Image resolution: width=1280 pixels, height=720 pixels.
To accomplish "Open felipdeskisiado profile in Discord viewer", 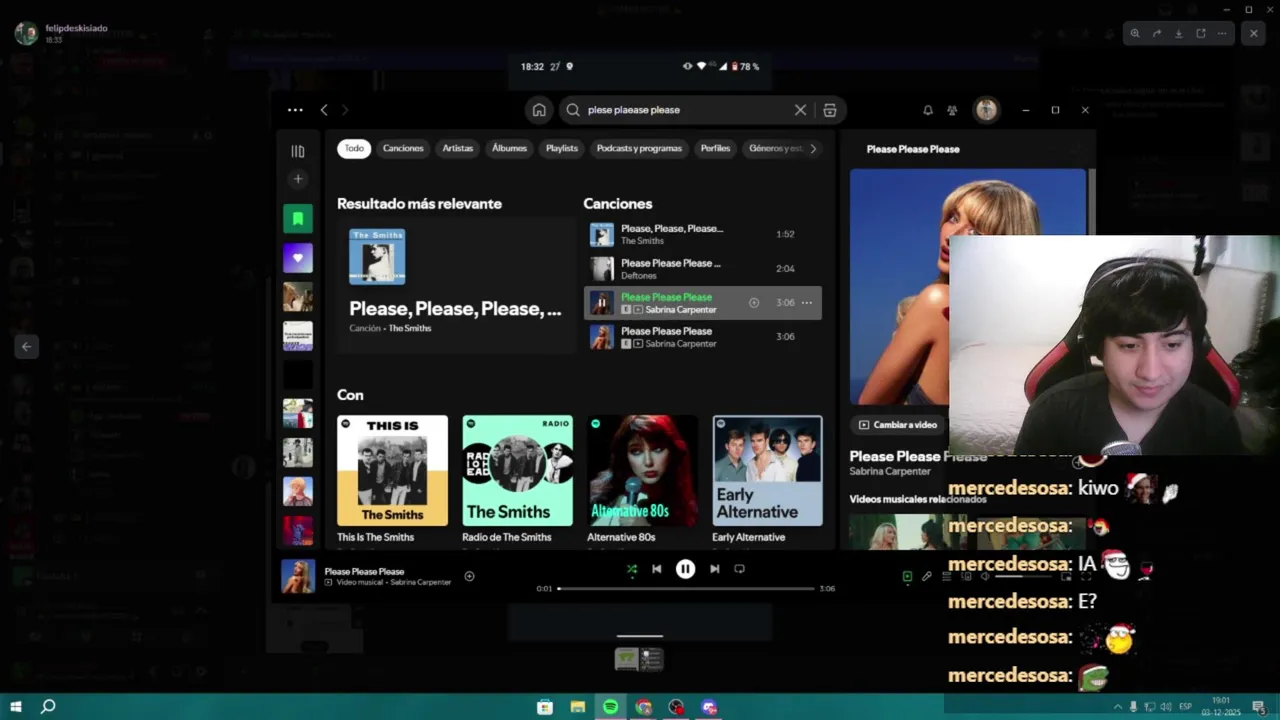I will click(76, 28).
